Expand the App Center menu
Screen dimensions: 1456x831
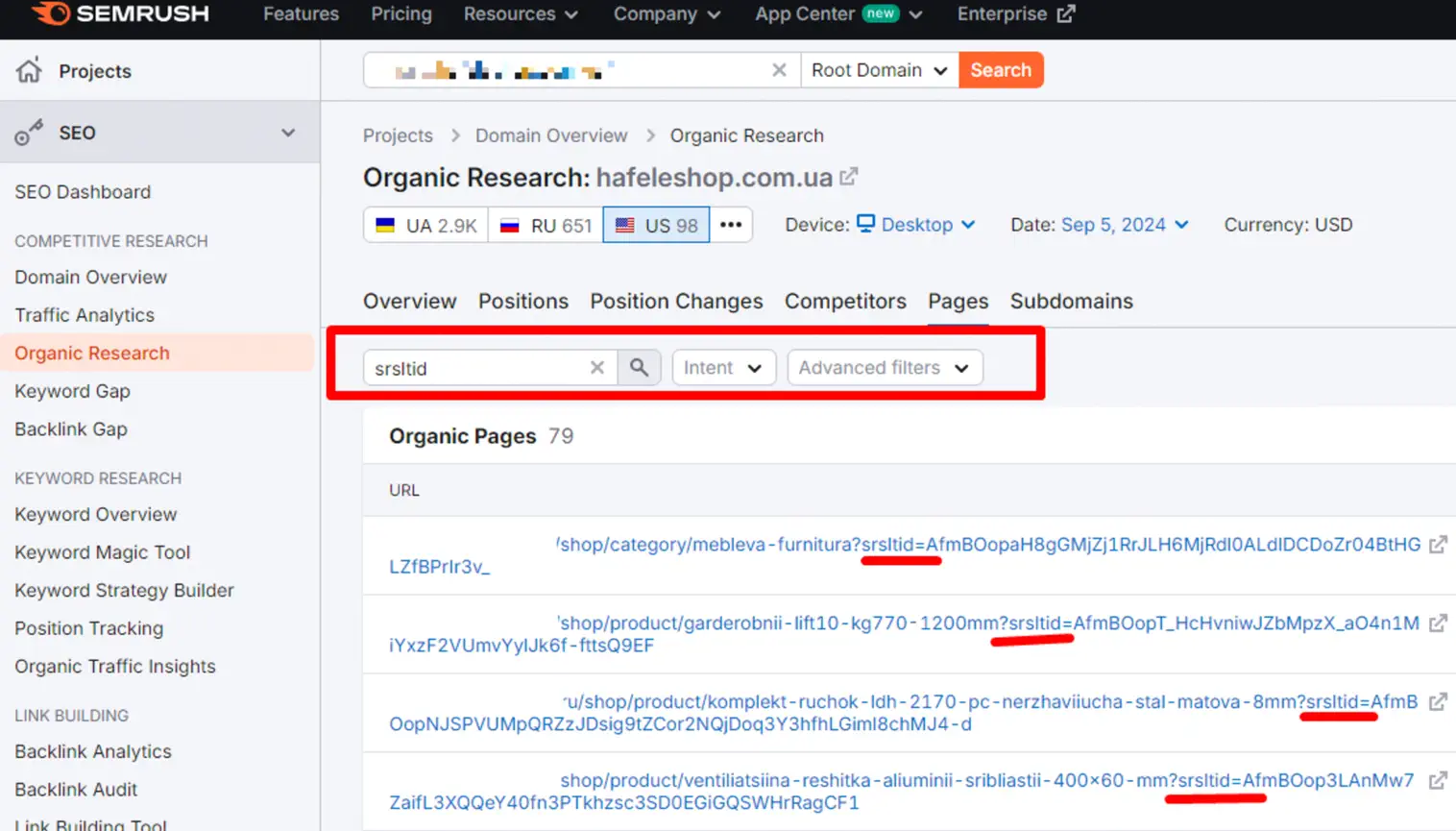pyautogui.click(x=838, y=14)
